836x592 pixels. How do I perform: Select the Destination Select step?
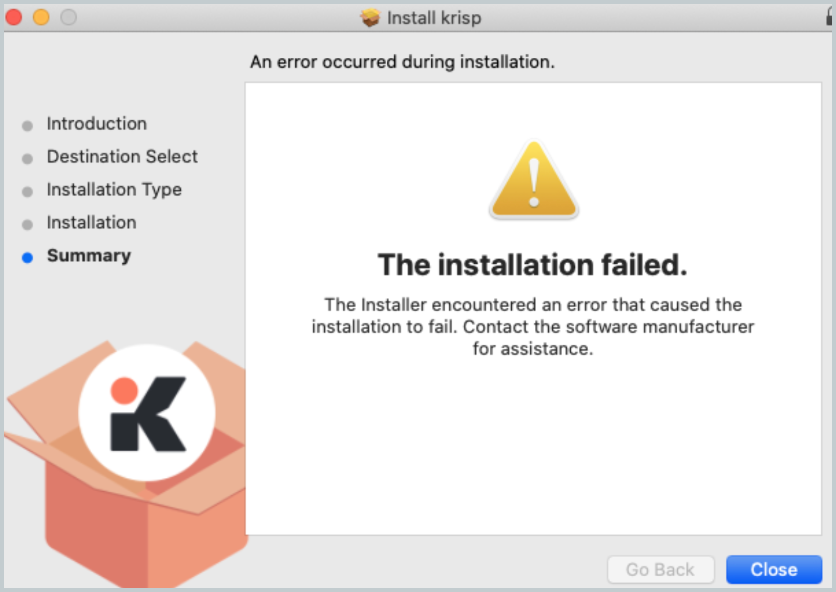tap(122, 157)
